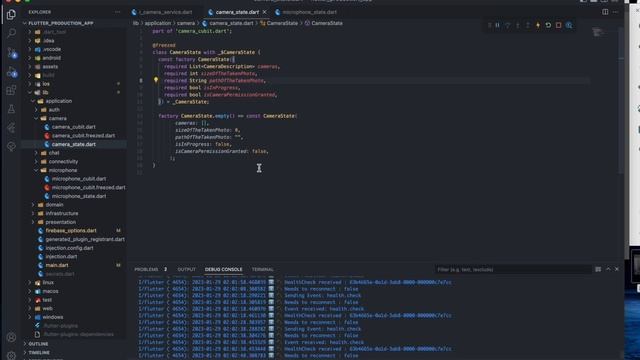Switch to the TERMINAL tab
Screen dimensions: 640x360
click(262, 269)
